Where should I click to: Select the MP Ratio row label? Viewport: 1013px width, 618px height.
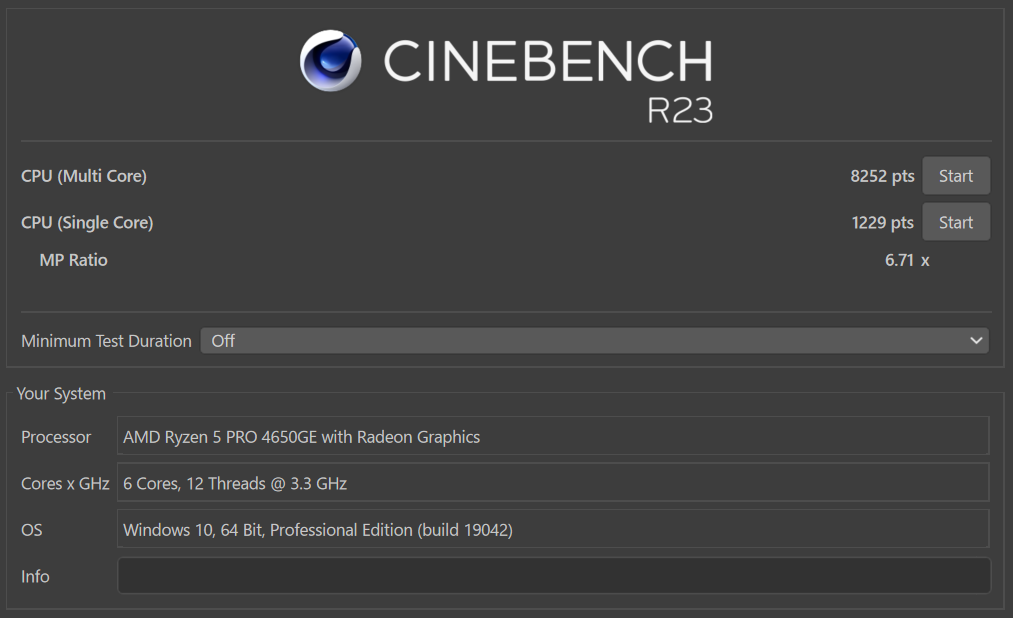[x=73, y=260]
